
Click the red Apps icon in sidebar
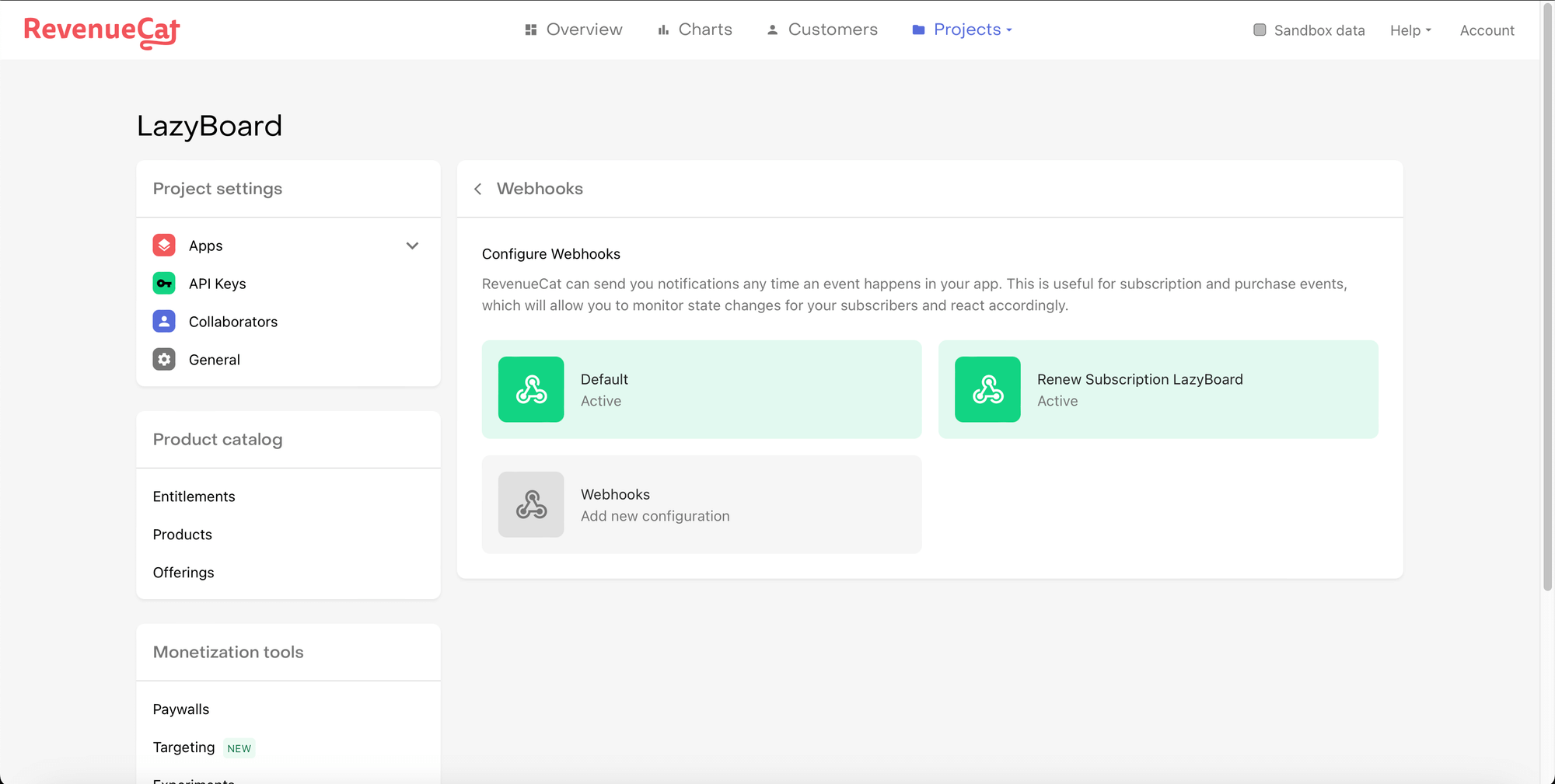pyautogui.click(x=164, y=246)
